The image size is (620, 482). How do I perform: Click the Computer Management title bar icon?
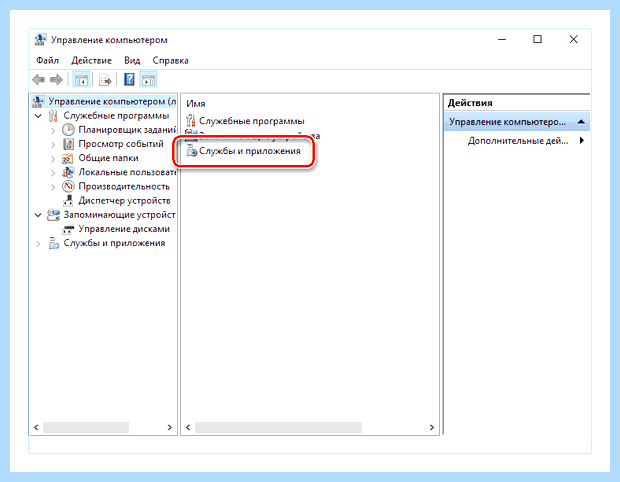click(40, 40)
